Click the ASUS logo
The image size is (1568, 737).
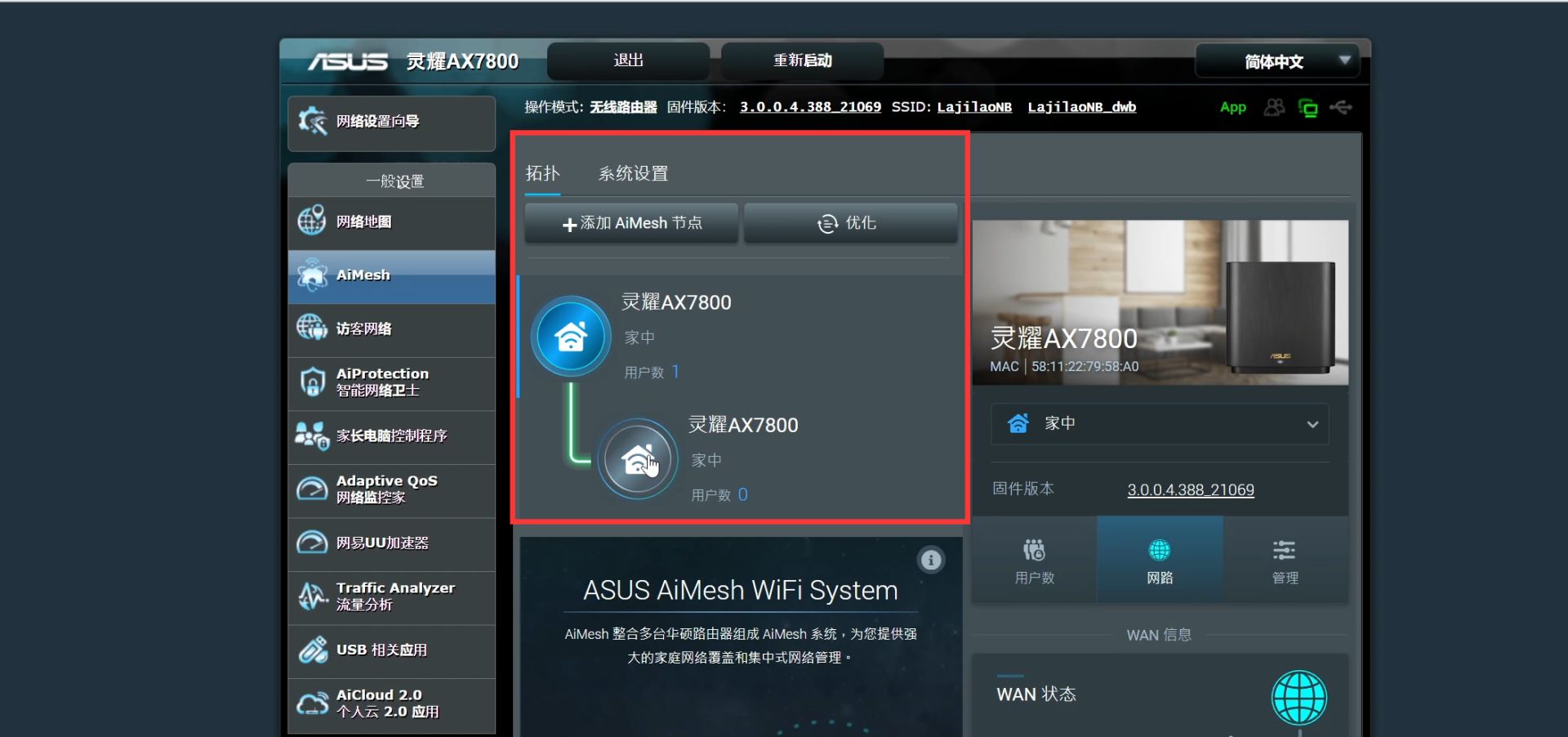coord(348,62)
